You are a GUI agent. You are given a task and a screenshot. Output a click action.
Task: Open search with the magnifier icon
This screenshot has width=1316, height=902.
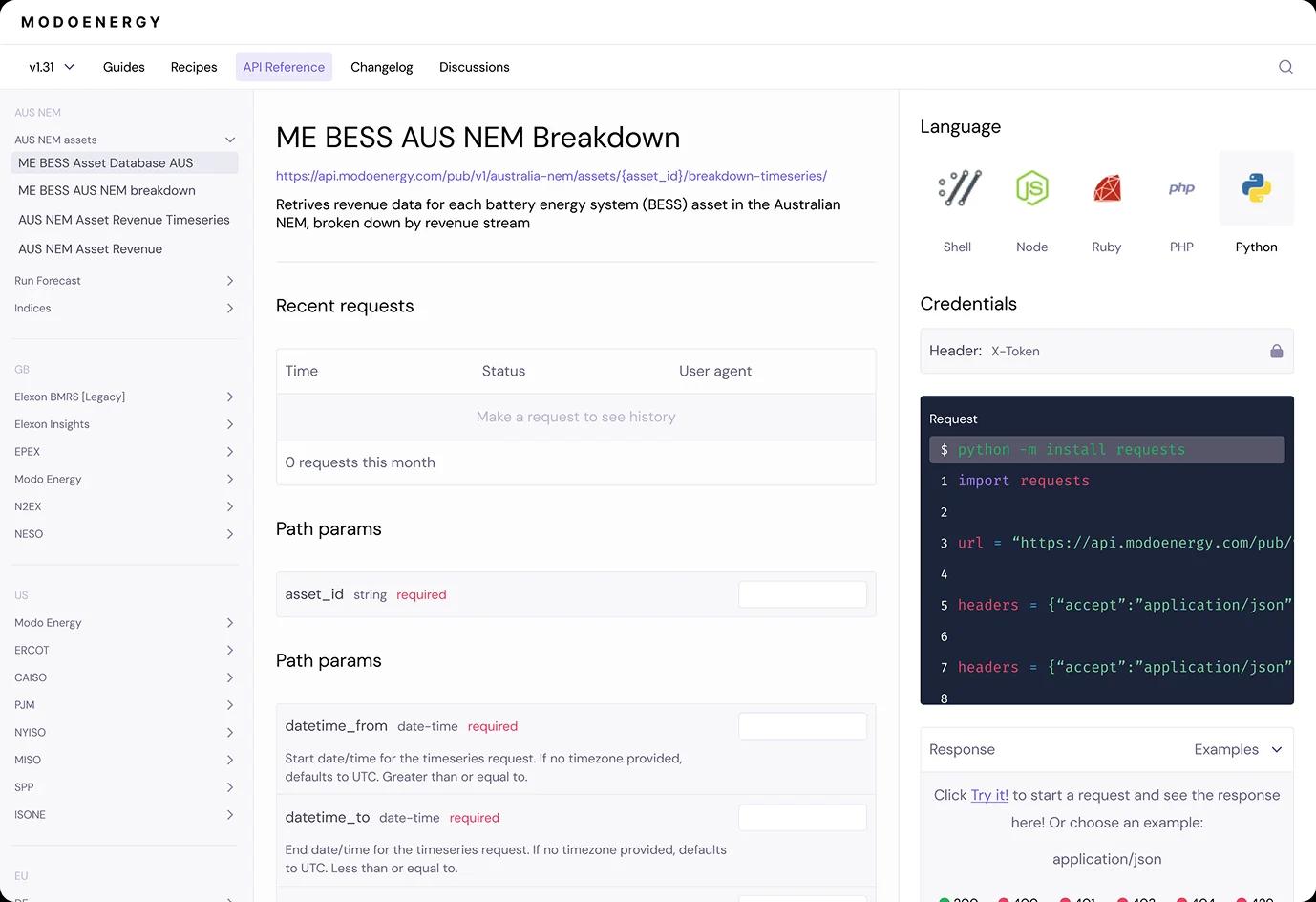click(1285, 67)
